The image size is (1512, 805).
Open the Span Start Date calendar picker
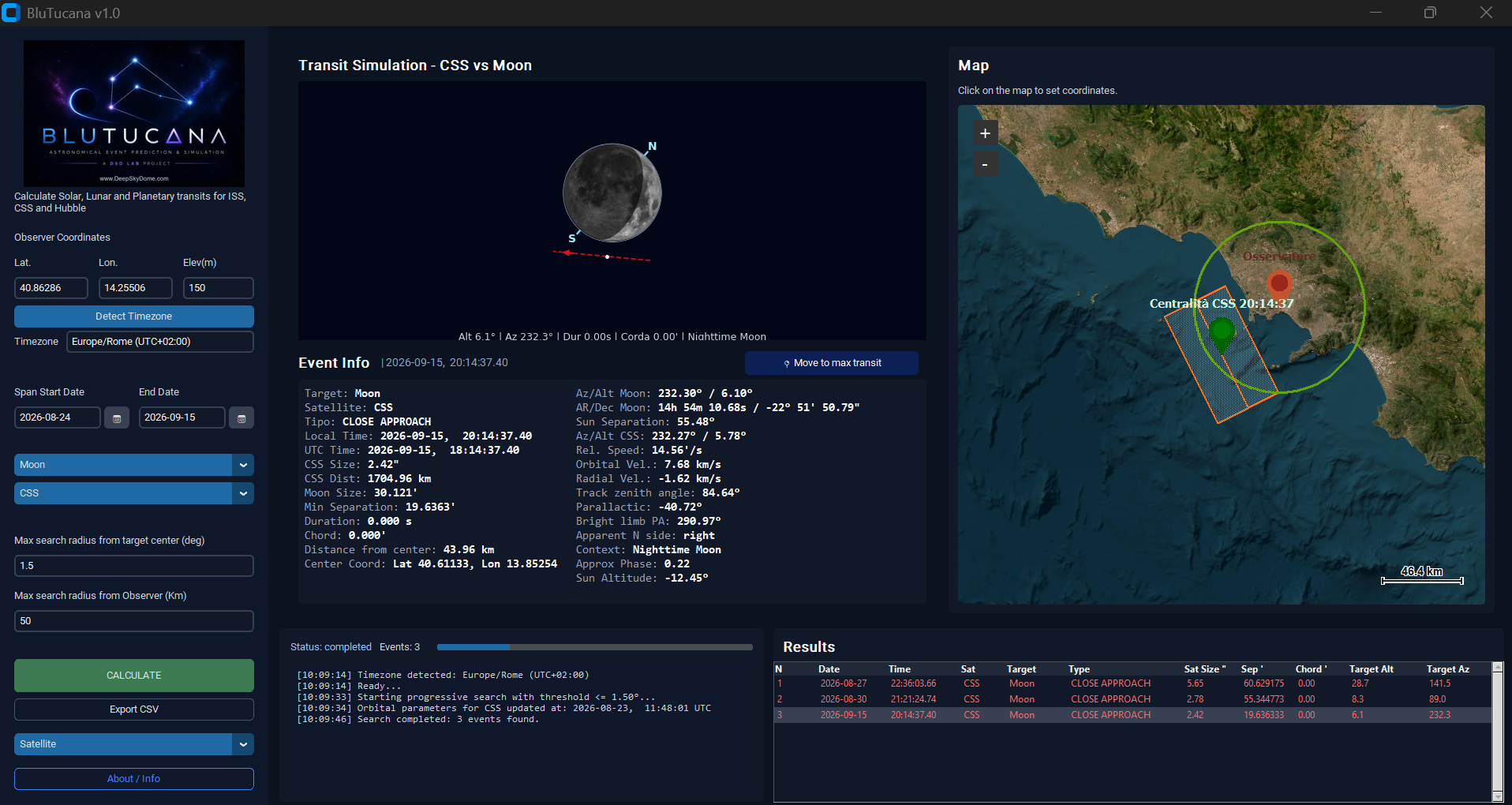click(x=117, y=418)
